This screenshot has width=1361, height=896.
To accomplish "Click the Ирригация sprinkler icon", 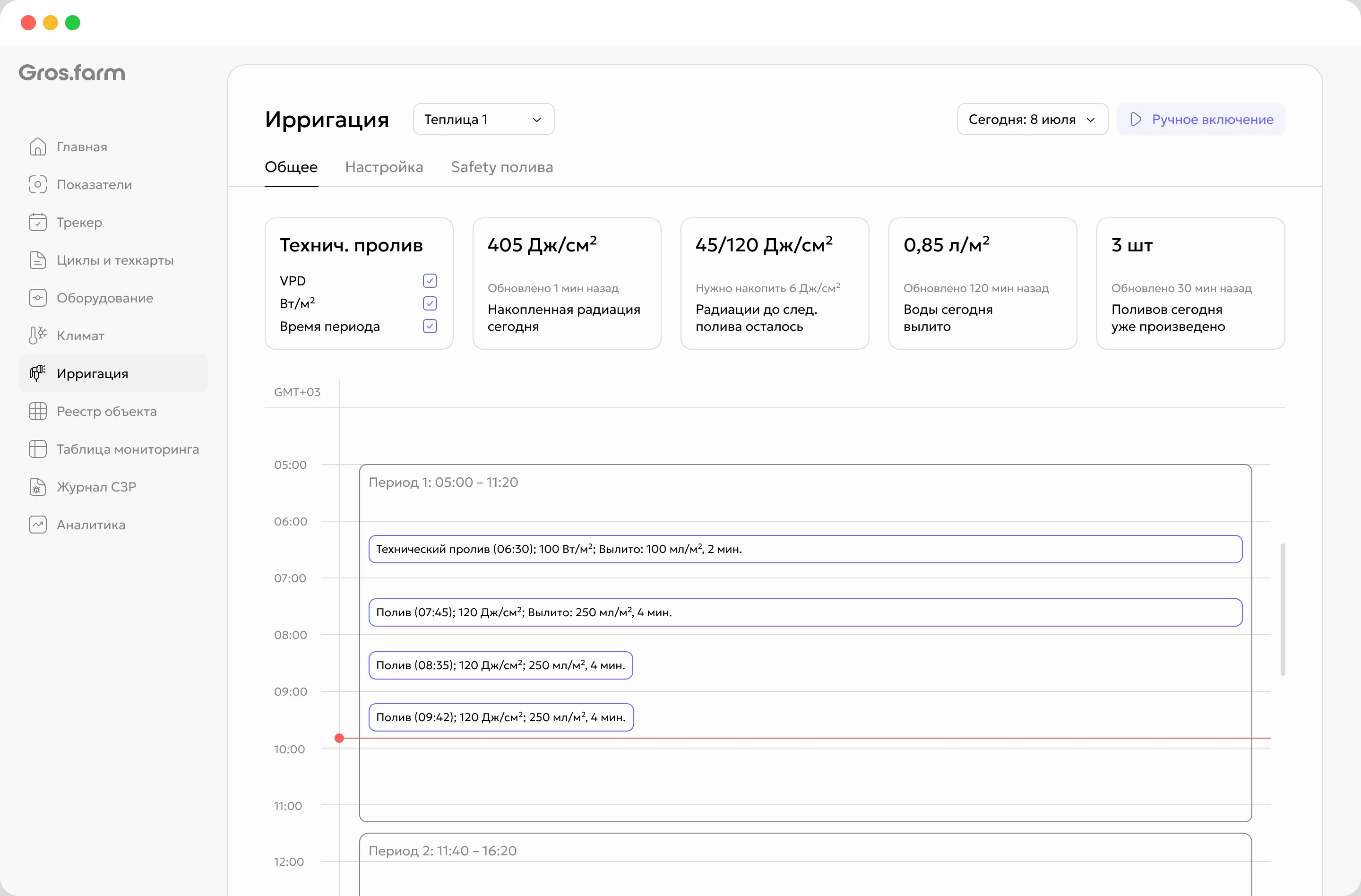I will point(38,373).
